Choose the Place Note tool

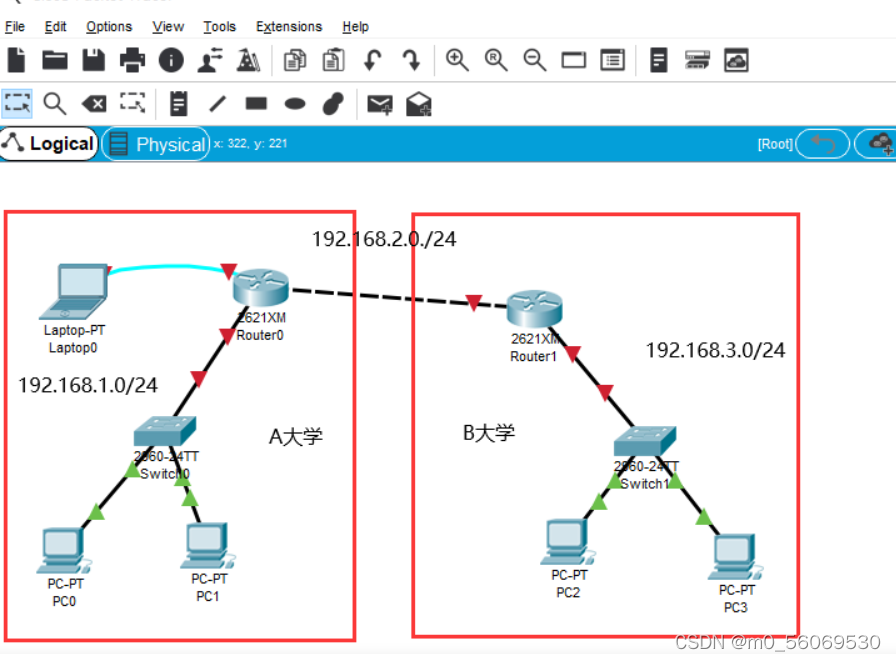[x=179, y=103]
